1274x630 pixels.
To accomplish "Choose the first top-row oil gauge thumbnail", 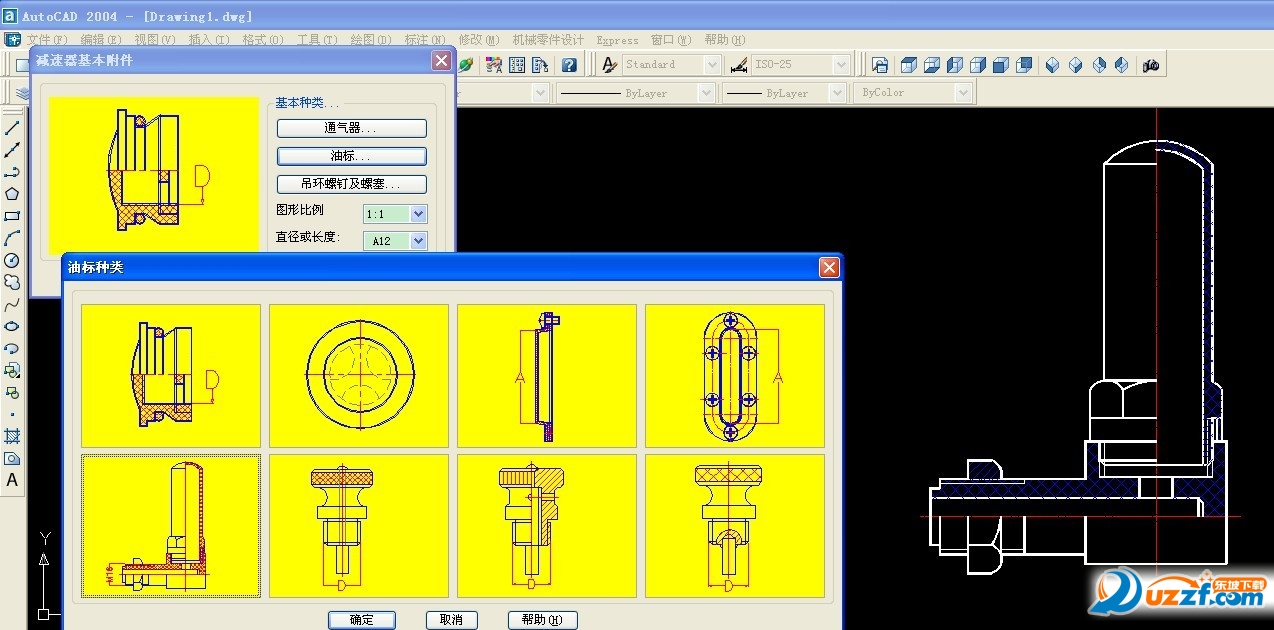I will [x=171, y=376].
